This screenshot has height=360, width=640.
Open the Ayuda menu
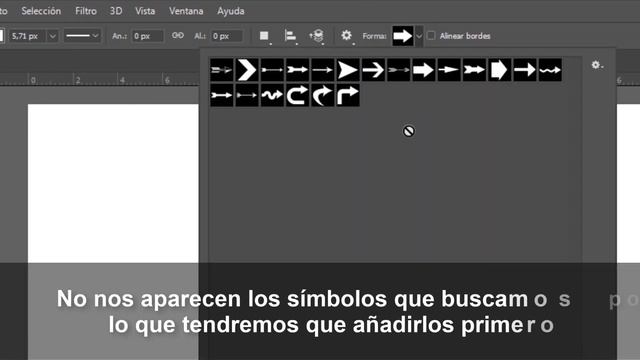pos(231,11)
